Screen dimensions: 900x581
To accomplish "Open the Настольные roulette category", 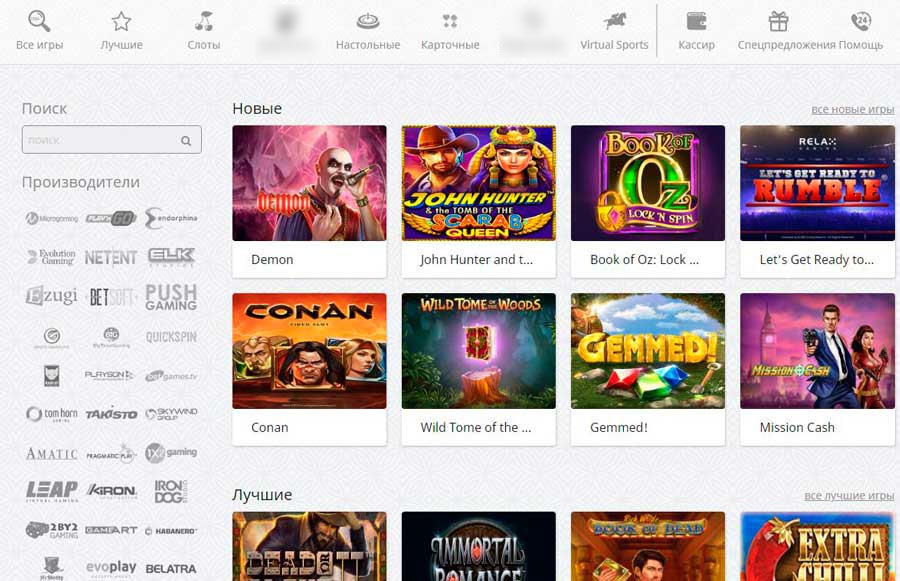I will [x=368, y=31].
